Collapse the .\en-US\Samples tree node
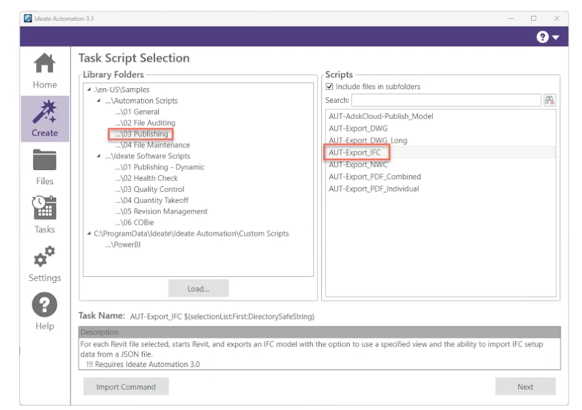 (x=89, y=89)
